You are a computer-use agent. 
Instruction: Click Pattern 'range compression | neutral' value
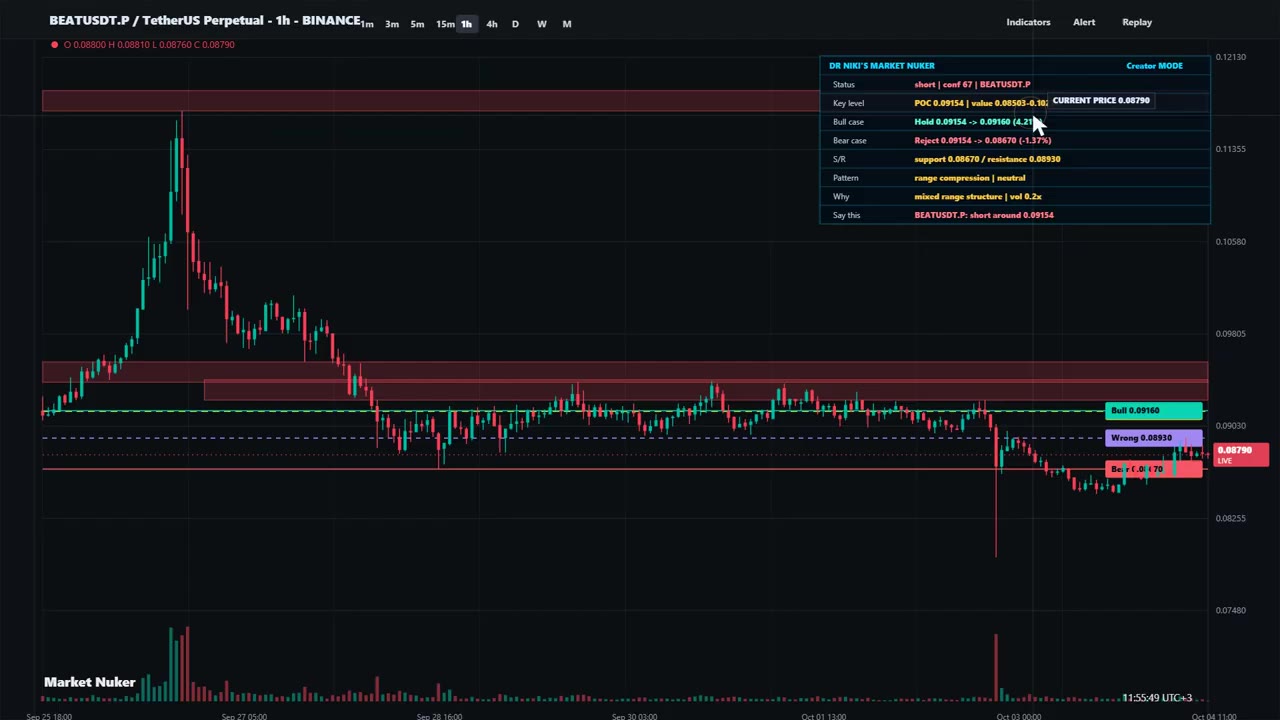point(969,178)
